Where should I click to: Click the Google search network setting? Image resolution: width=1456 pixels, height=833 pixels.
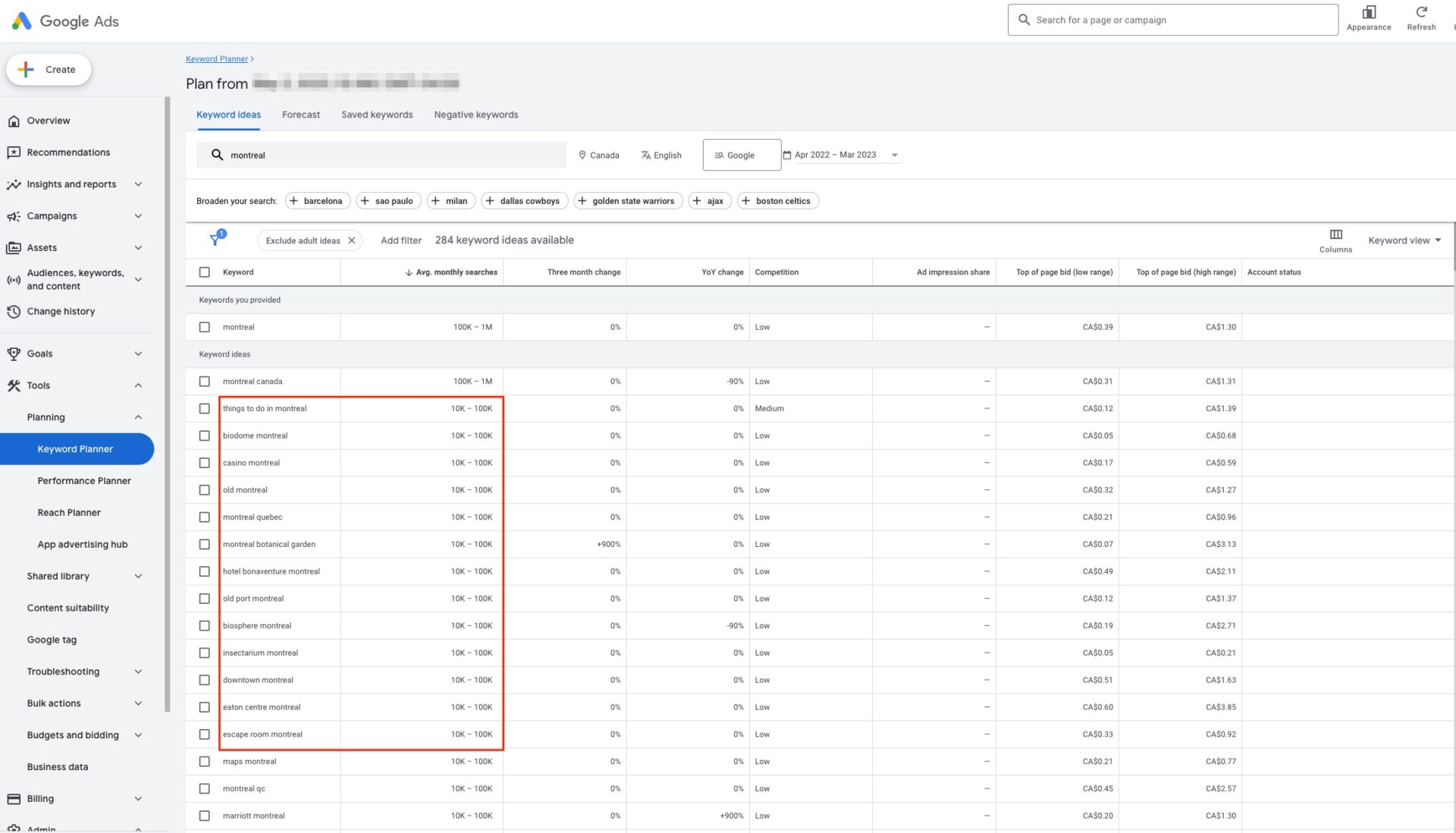(x=741, y=155)
